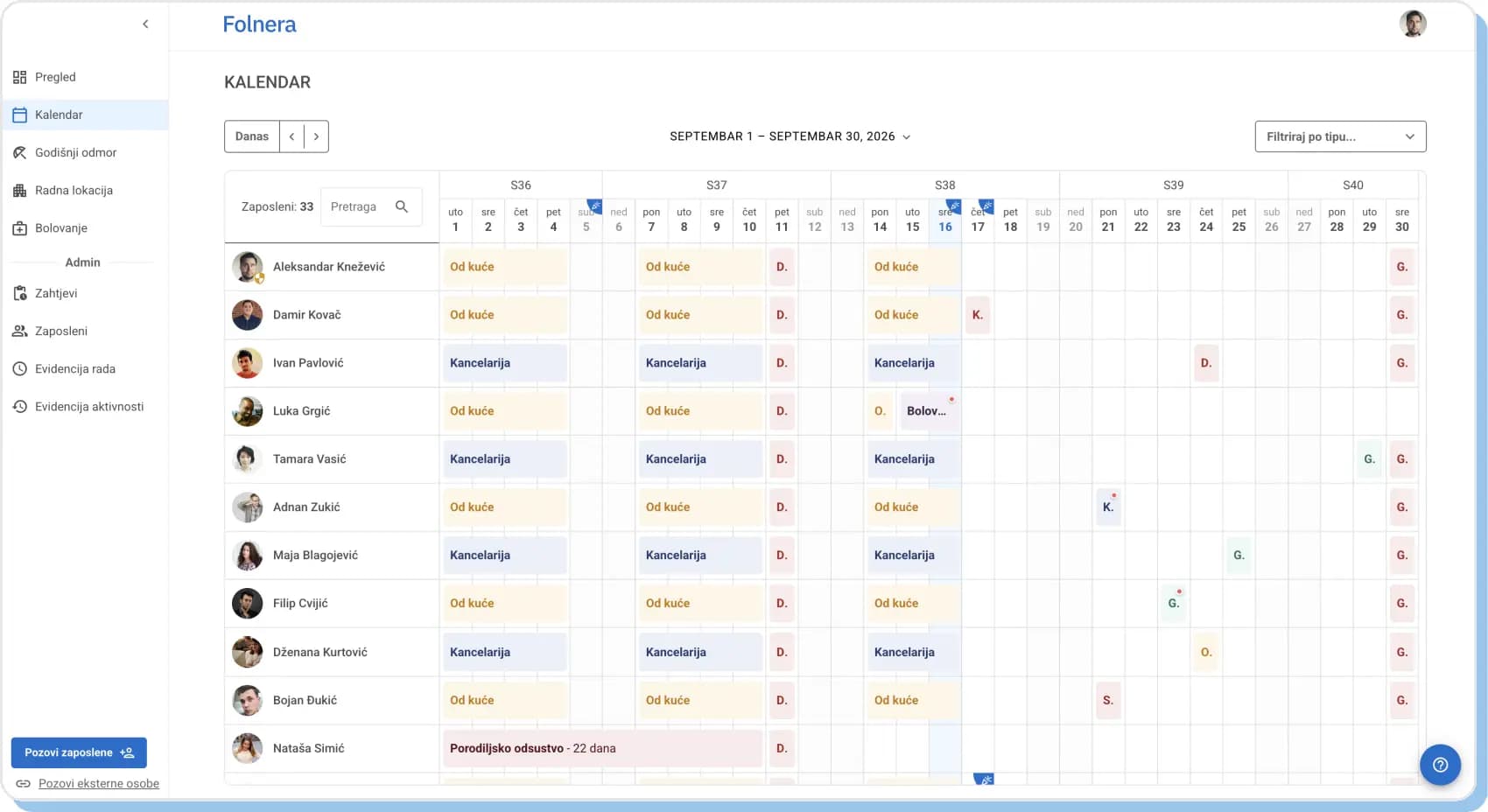Collapse the sidebar with the arrow icon
This screenshot has width=1488, height=812.
(145, 24)
